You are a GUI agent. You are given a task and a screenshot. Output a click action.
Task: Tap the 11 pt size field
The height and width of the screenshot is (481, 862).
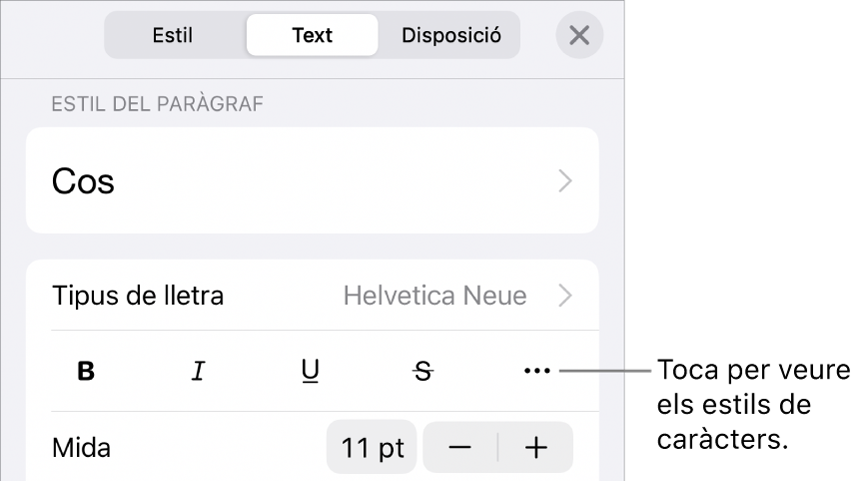point(372,447)
